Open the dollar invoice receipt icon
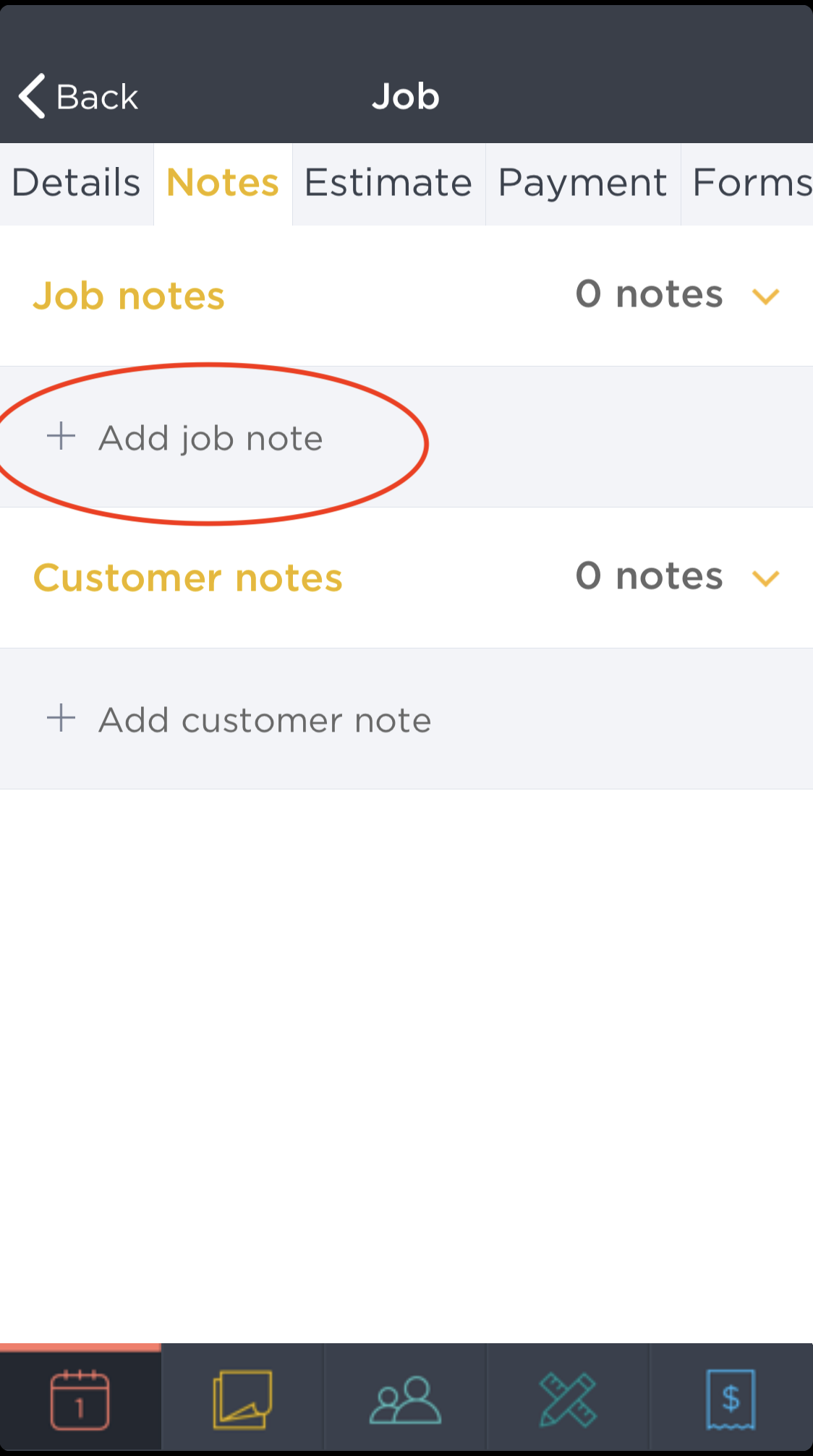The height and width of the screenshot is (1456, 813). [x=731, y=1400]
